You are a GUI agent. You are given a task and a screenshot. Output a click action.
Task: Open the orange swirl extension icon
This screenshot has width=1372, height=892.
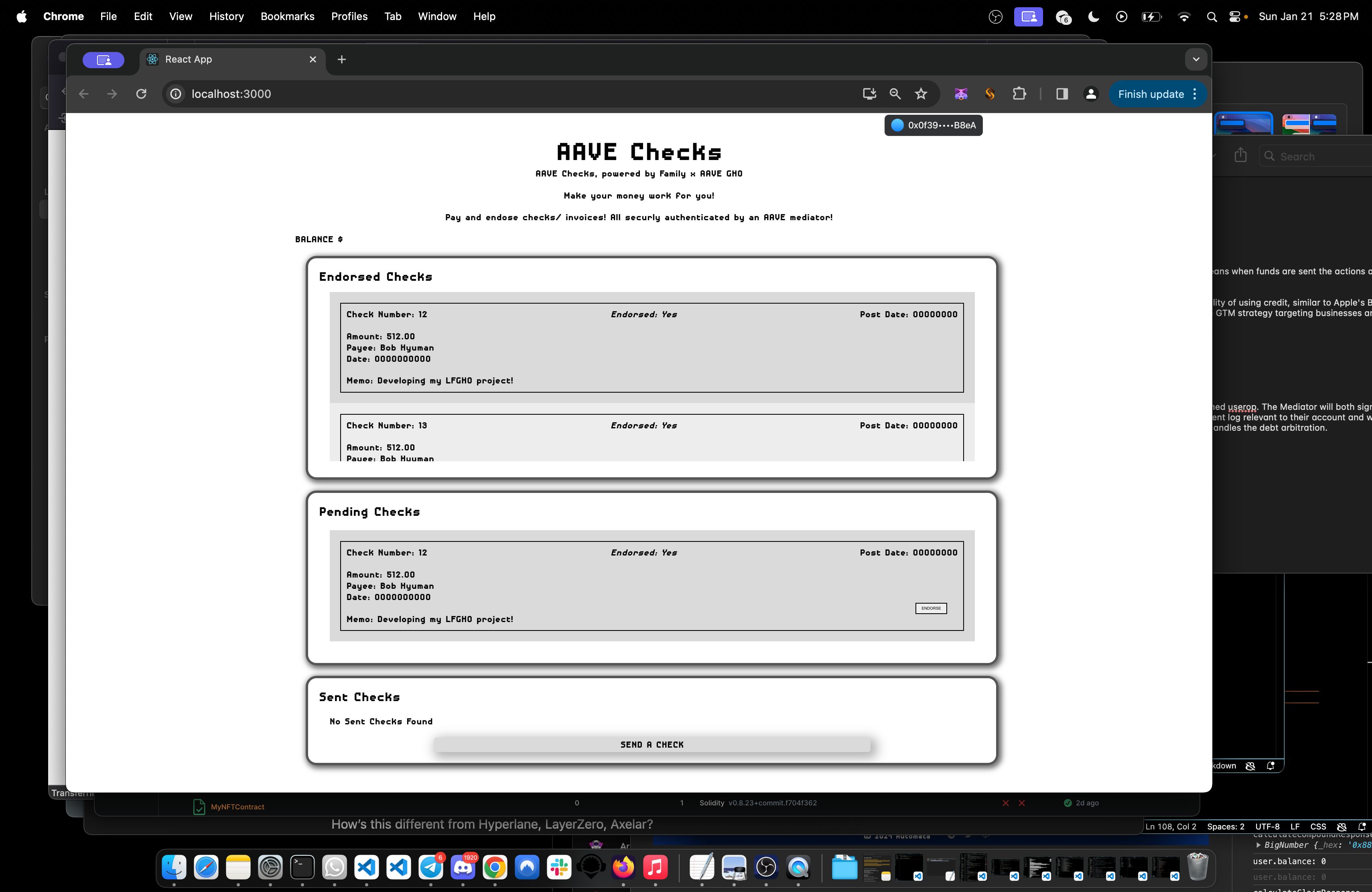[x=990, y=94]
